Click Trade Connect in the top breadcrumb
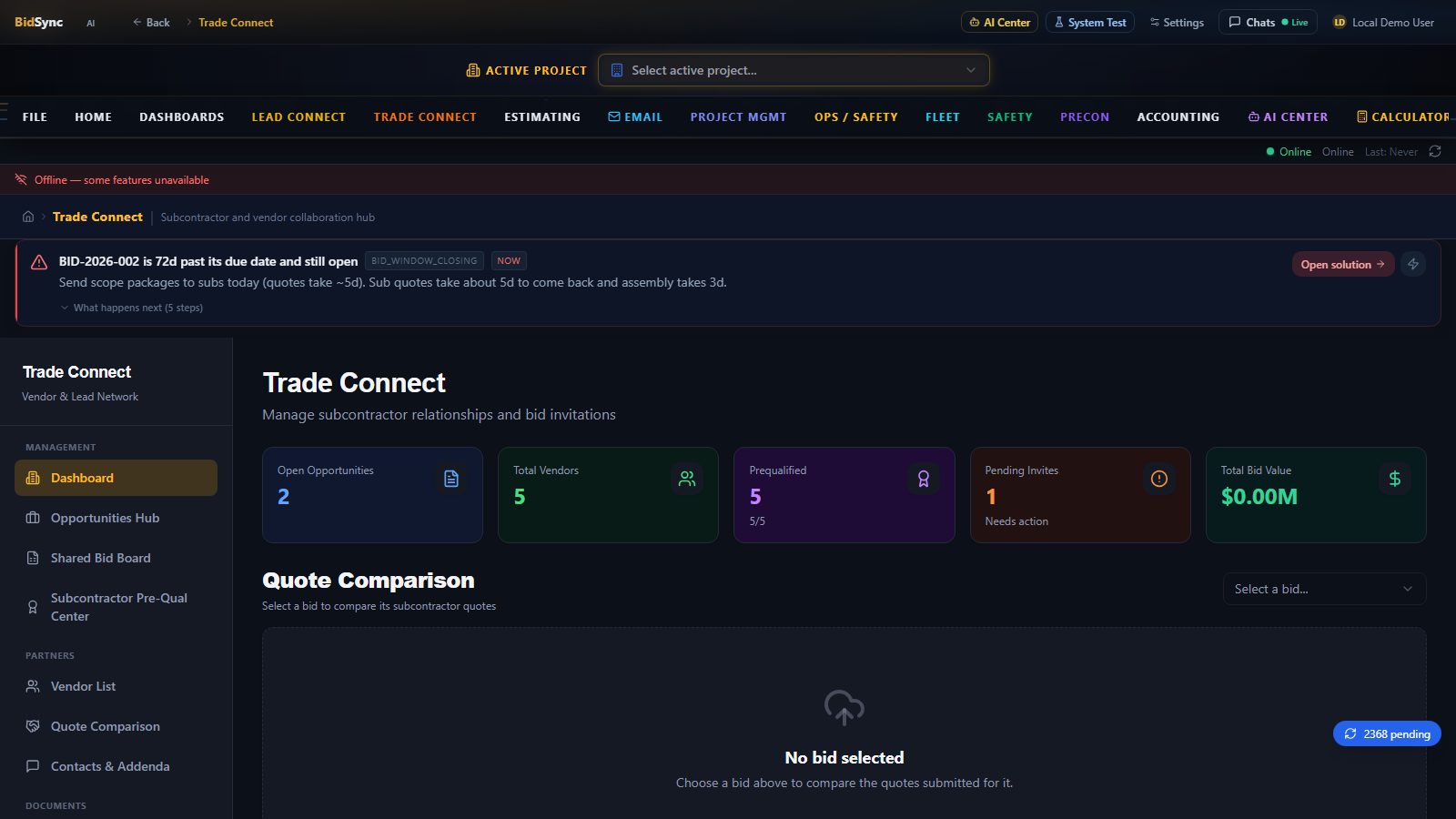This screenshot has height=819, width=1456. pyautogui.click(x=236, y=22)
